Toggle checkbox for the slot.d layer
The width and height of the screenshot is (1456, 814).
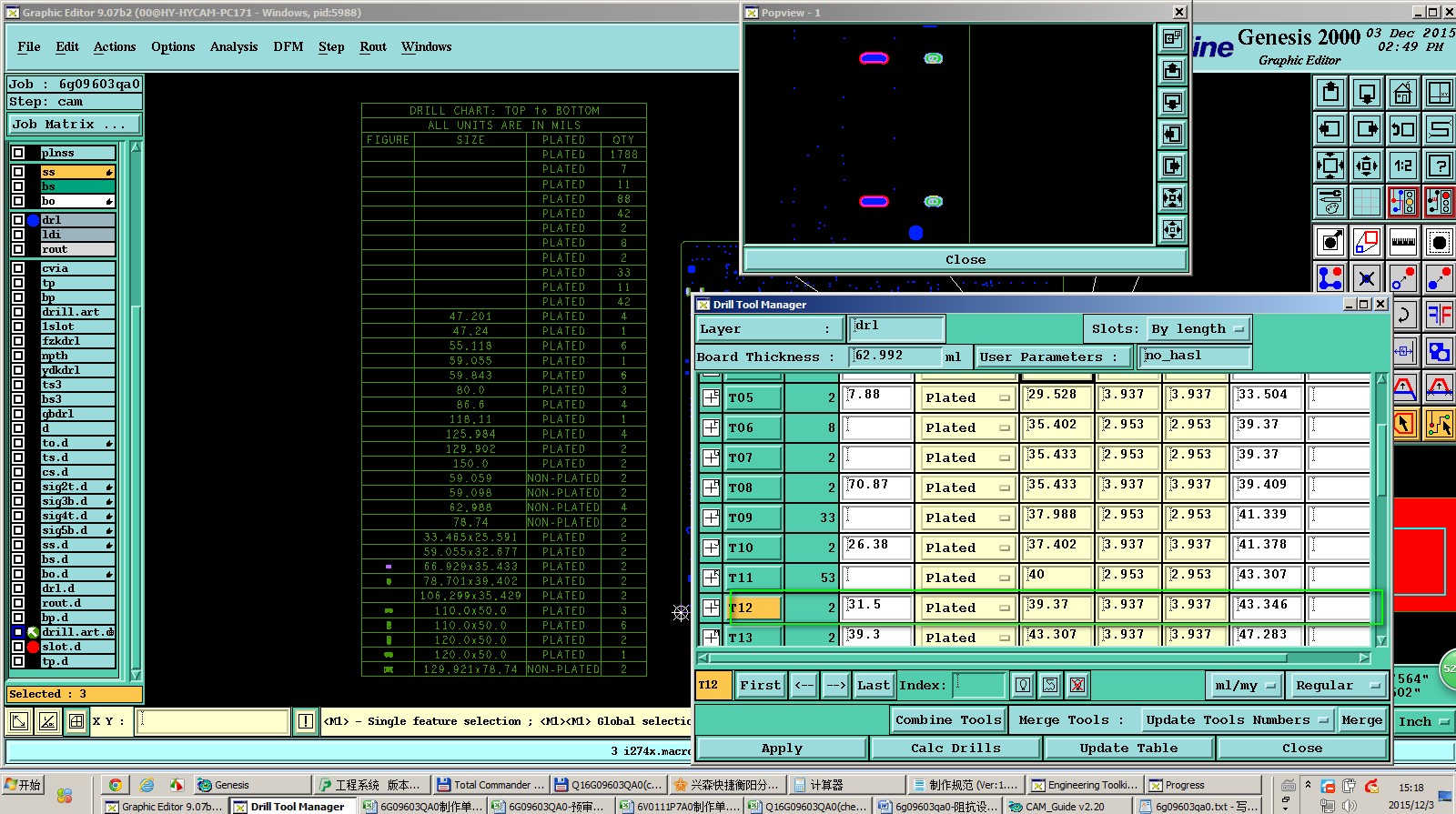tap(18, 647)
